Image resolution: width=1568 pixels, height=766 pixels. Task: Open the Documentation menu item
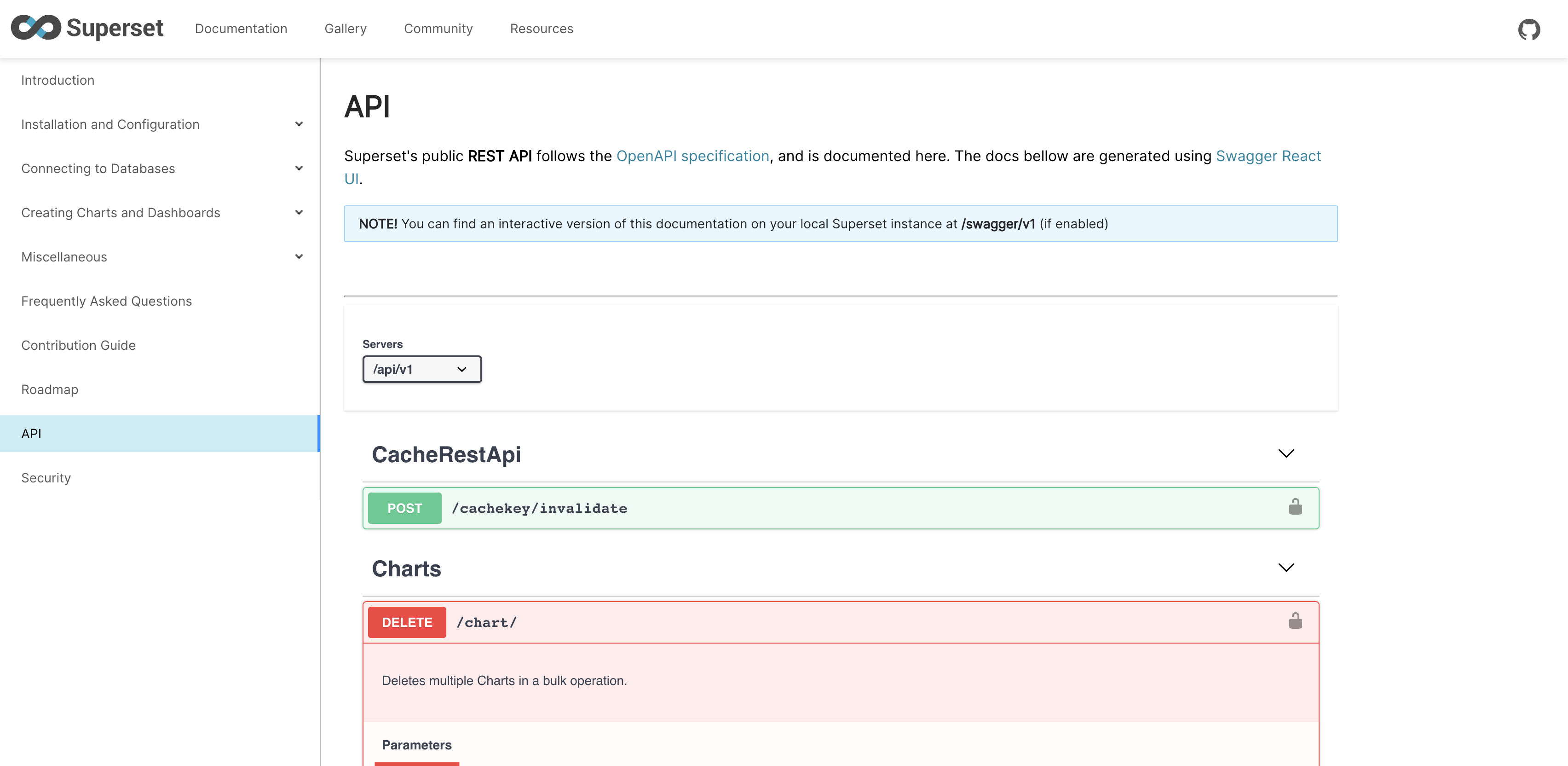click(241, 28)
